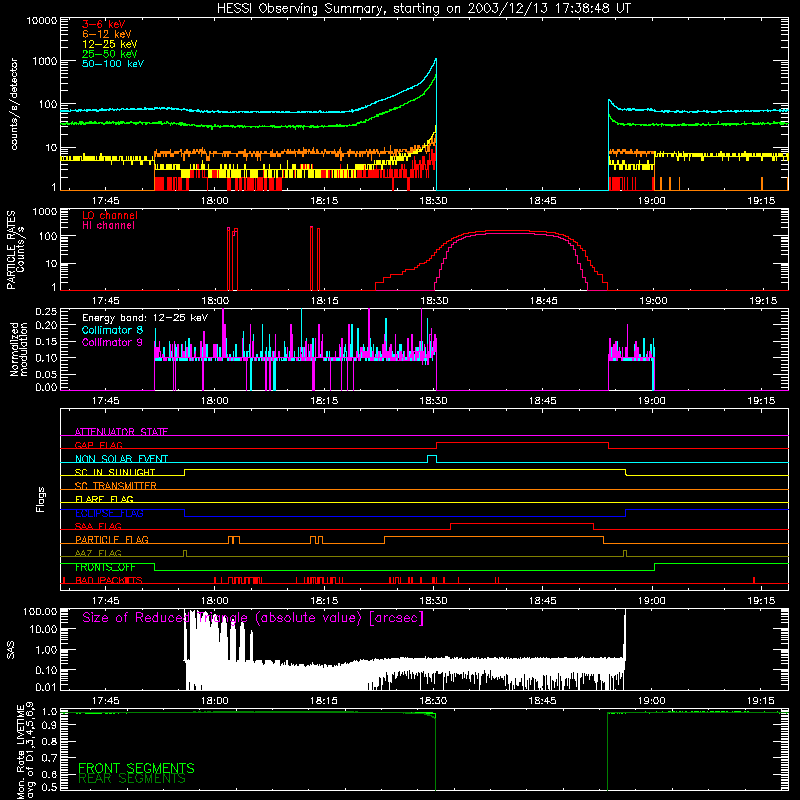Click the 18:30 tick under counts plot
The width and height of the screenshot is (800, 800).
point(433,201)
